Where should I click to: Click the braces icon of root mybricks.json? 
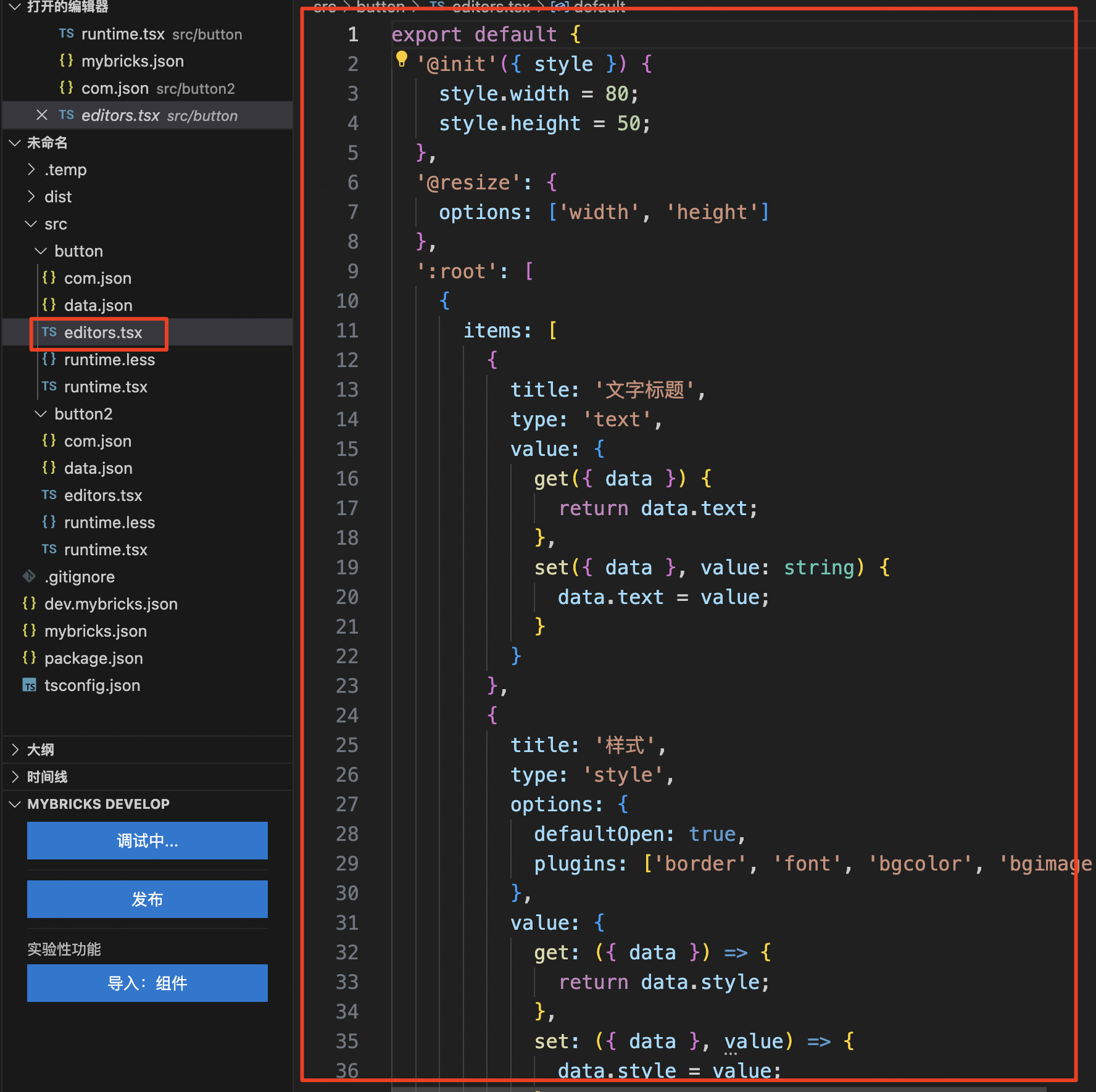click(29, 631)
